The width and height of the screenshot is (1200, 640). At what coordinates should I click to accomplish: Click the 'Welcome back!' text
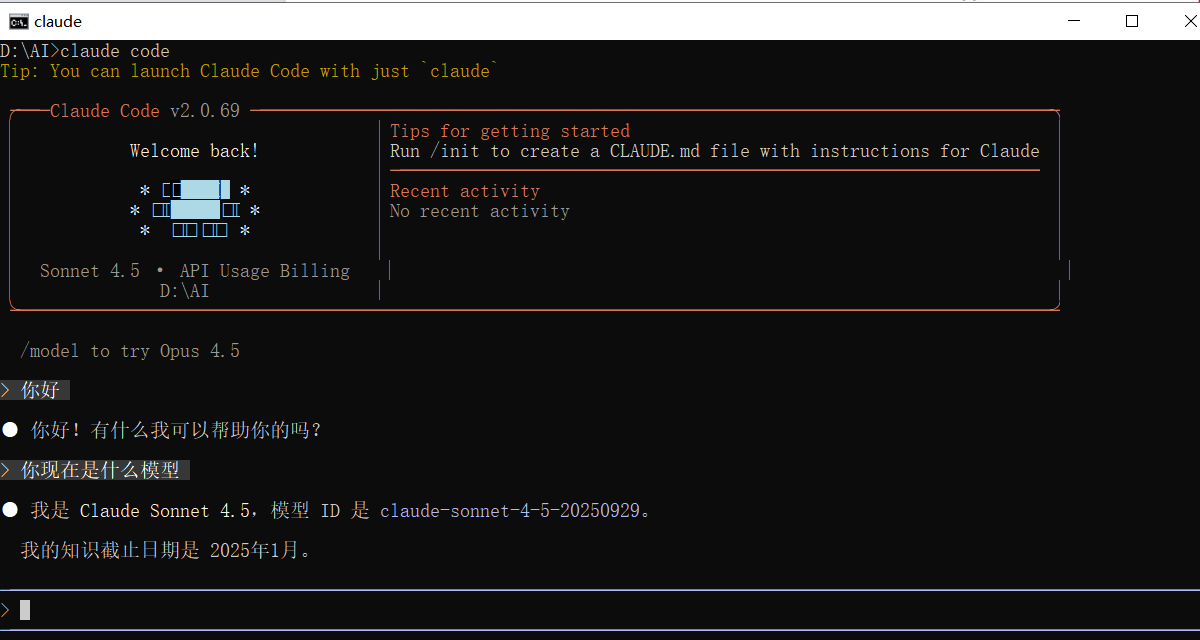[x=194, y=151]
